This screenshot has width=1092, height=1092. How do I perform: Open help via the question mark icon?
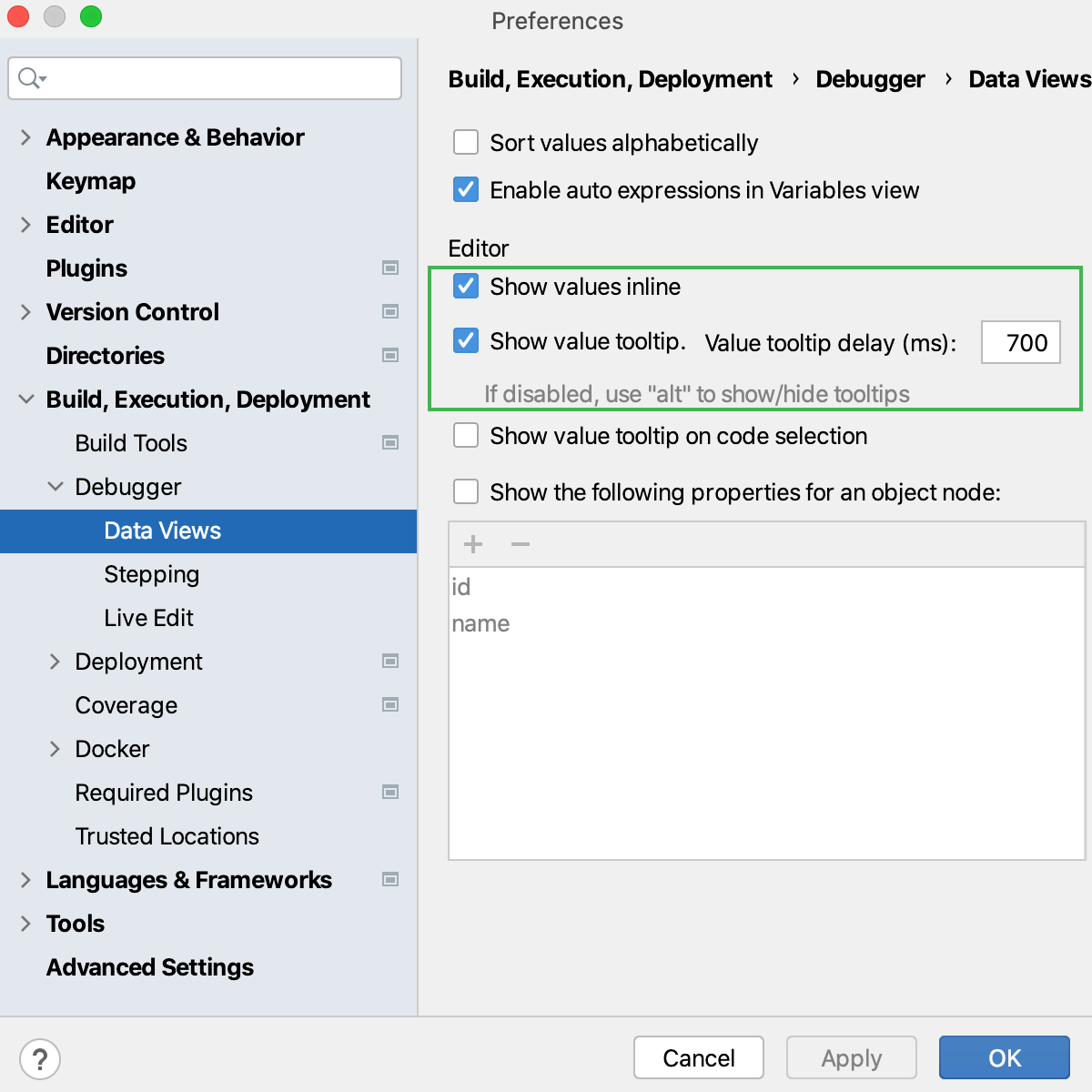(x=39, y=1058)
